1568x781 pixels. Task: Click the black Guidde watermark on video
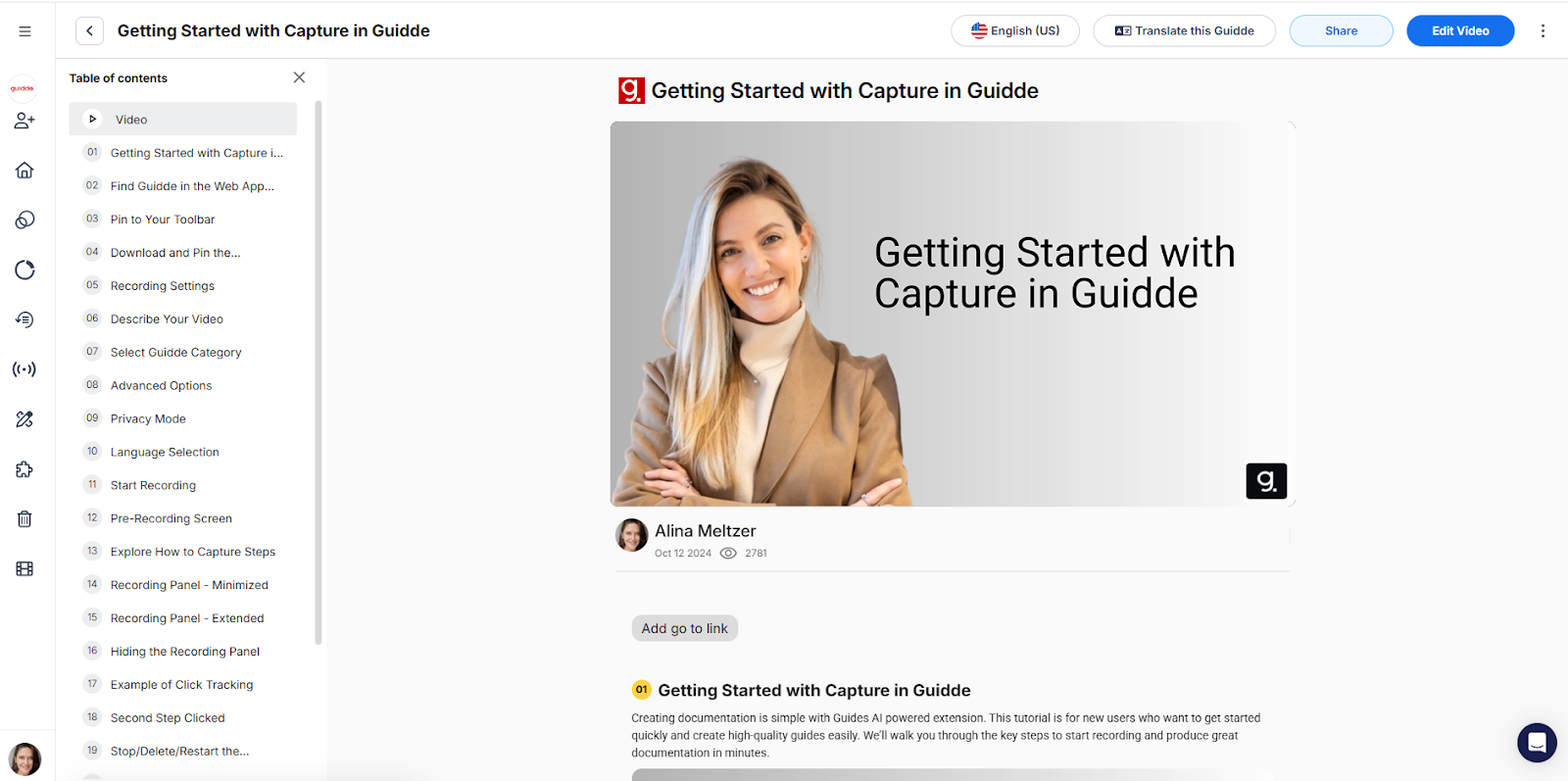click(1266, 481)
